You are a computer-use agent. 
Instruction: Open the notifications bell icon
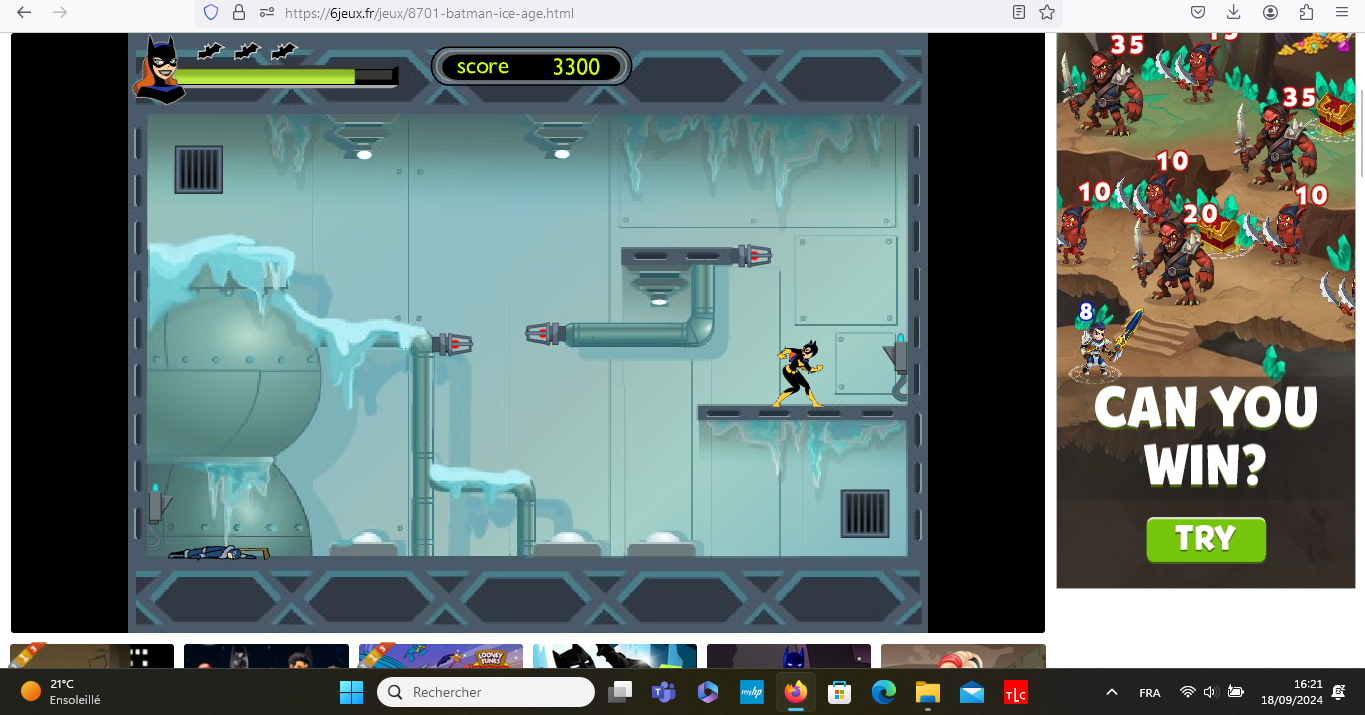(x=1340, y=692)
